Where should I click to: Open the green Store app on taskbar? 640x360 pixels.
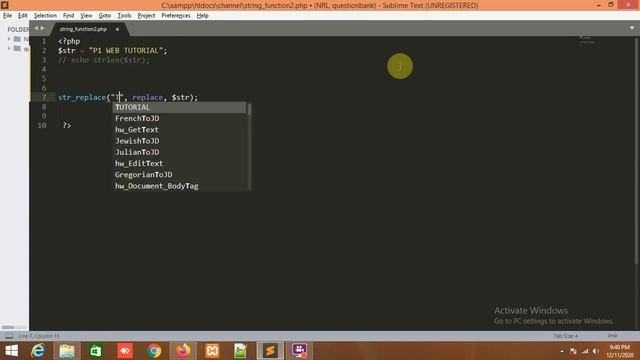(x=96, y=351)
